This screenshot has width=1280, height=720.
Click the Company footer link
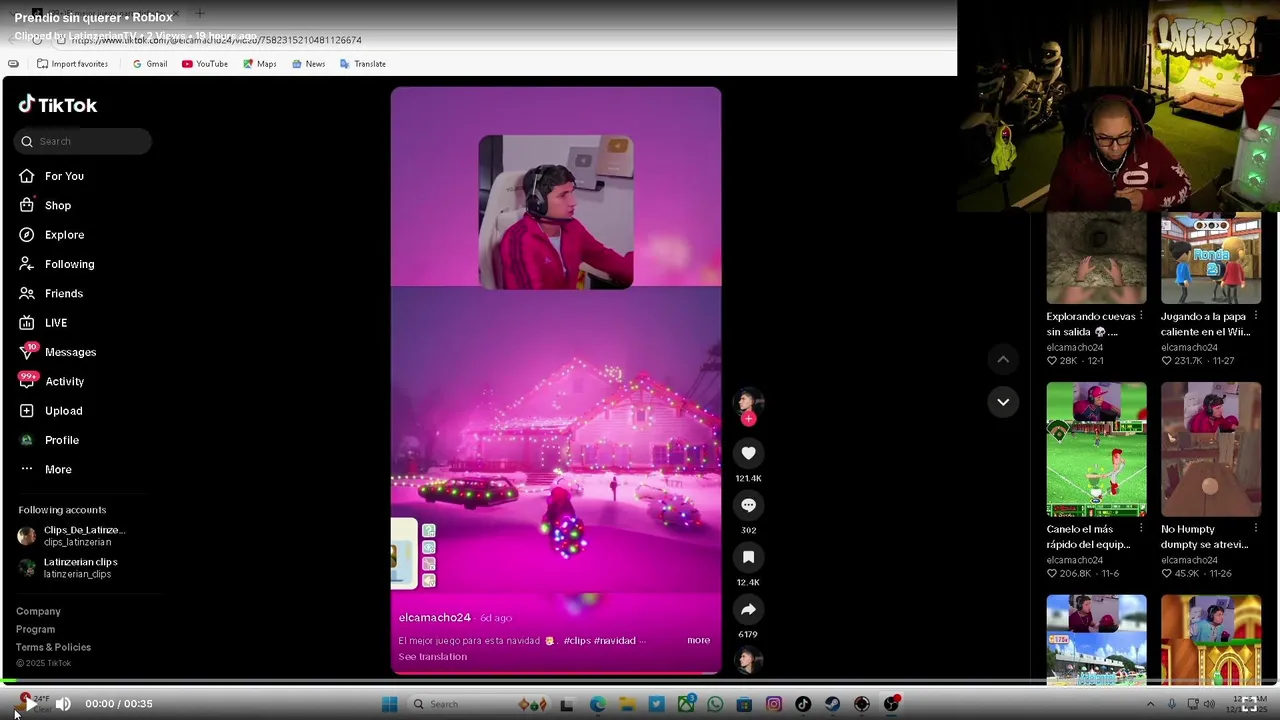coord(38,611)
